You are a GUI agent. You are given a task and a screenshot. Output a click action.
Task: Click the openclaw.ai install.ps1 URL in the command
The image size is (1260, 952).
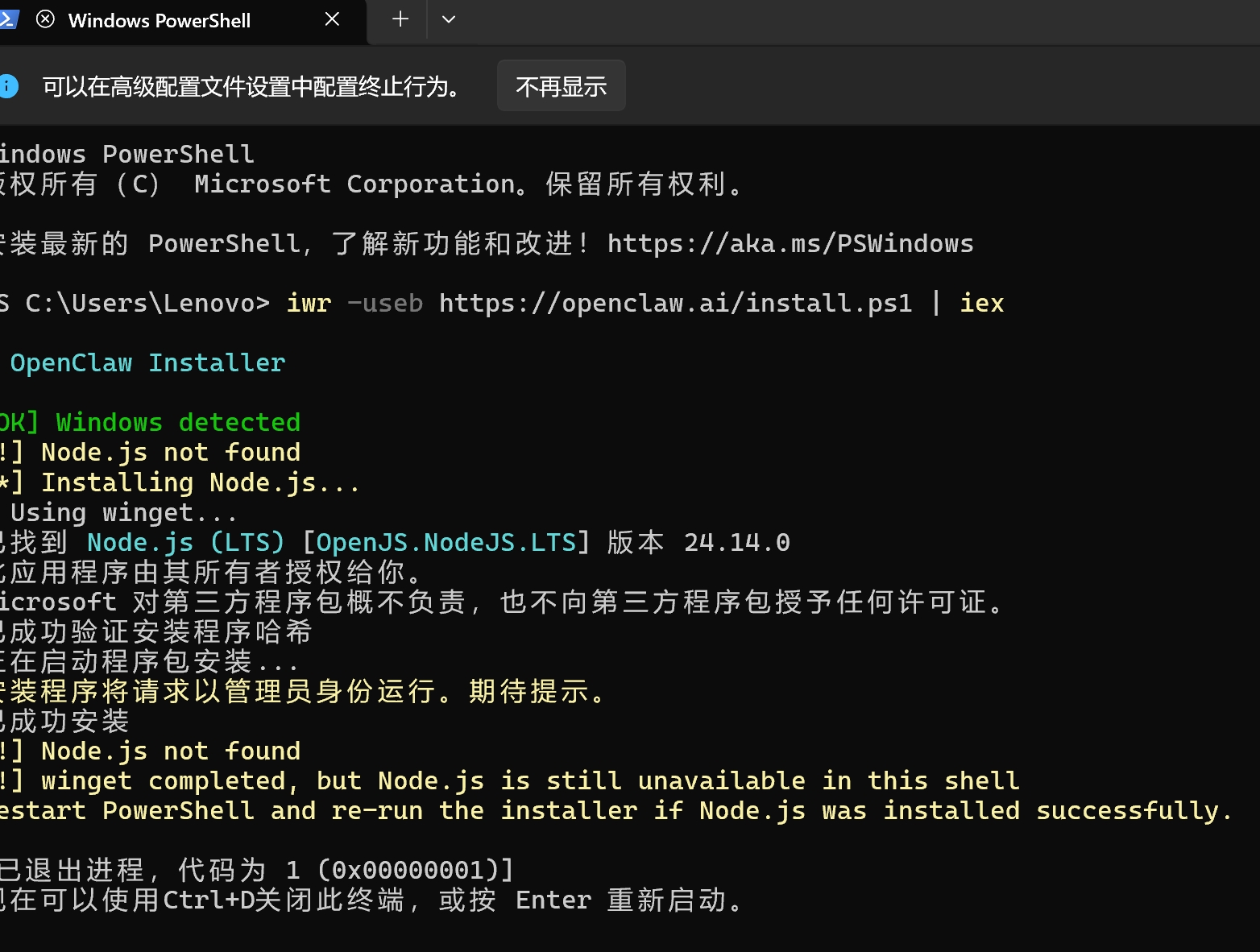tap(675, 304)
